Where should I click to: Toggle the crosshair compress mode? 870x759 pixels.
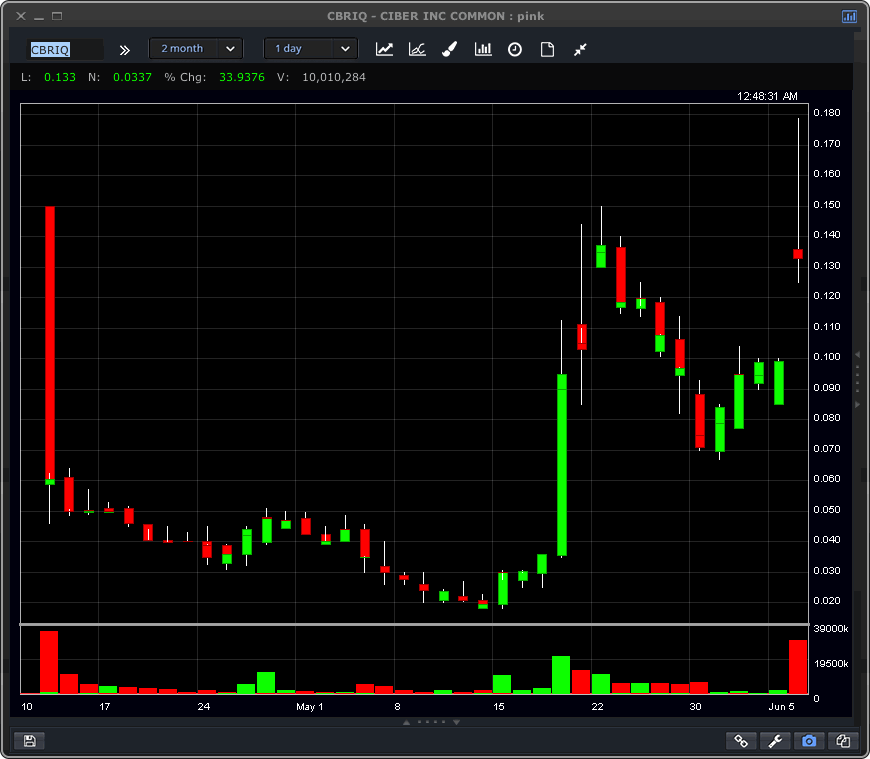580,49
